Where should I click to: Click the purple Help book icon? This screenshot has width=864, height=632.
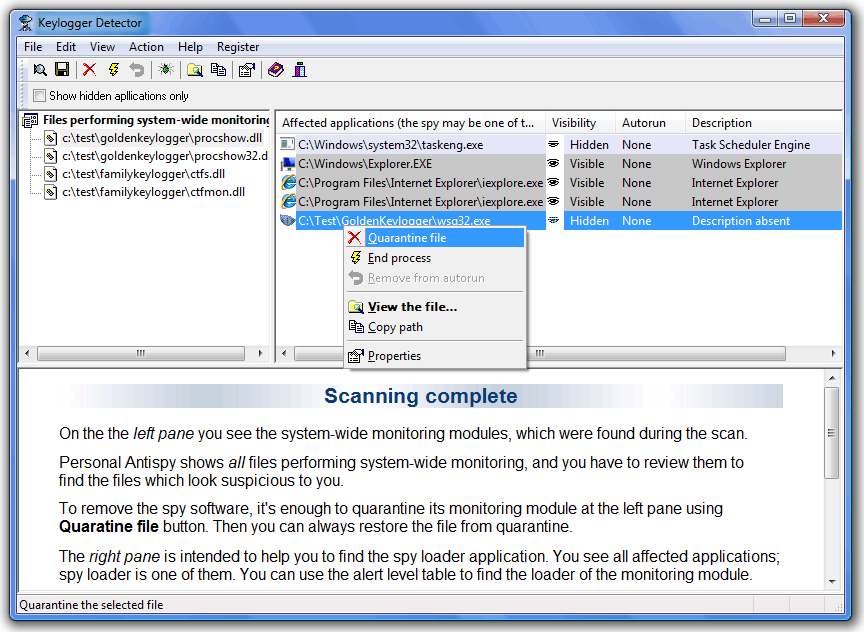(x=274, y=70)
